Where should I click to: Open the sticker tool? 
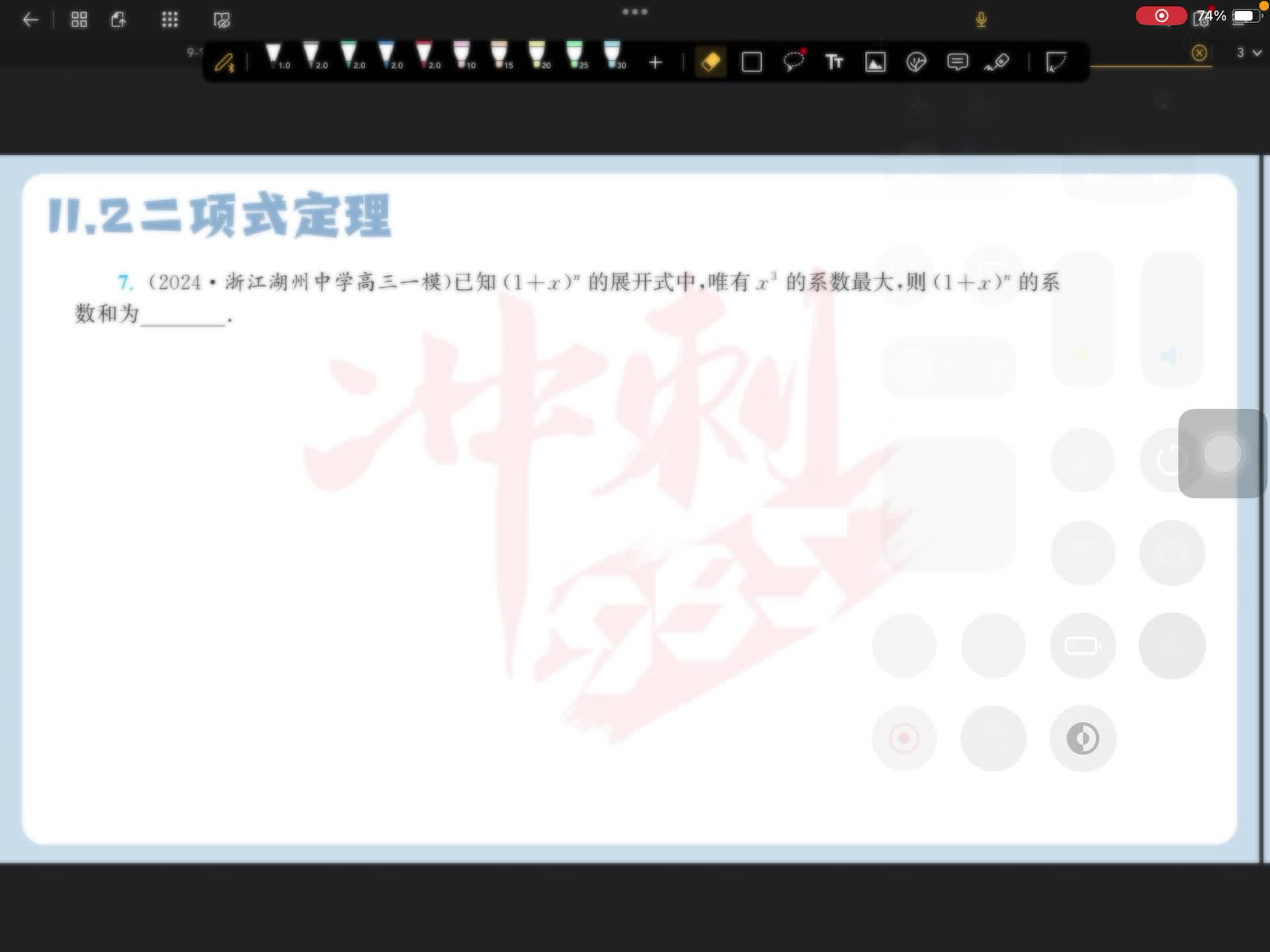coord(916,62)
